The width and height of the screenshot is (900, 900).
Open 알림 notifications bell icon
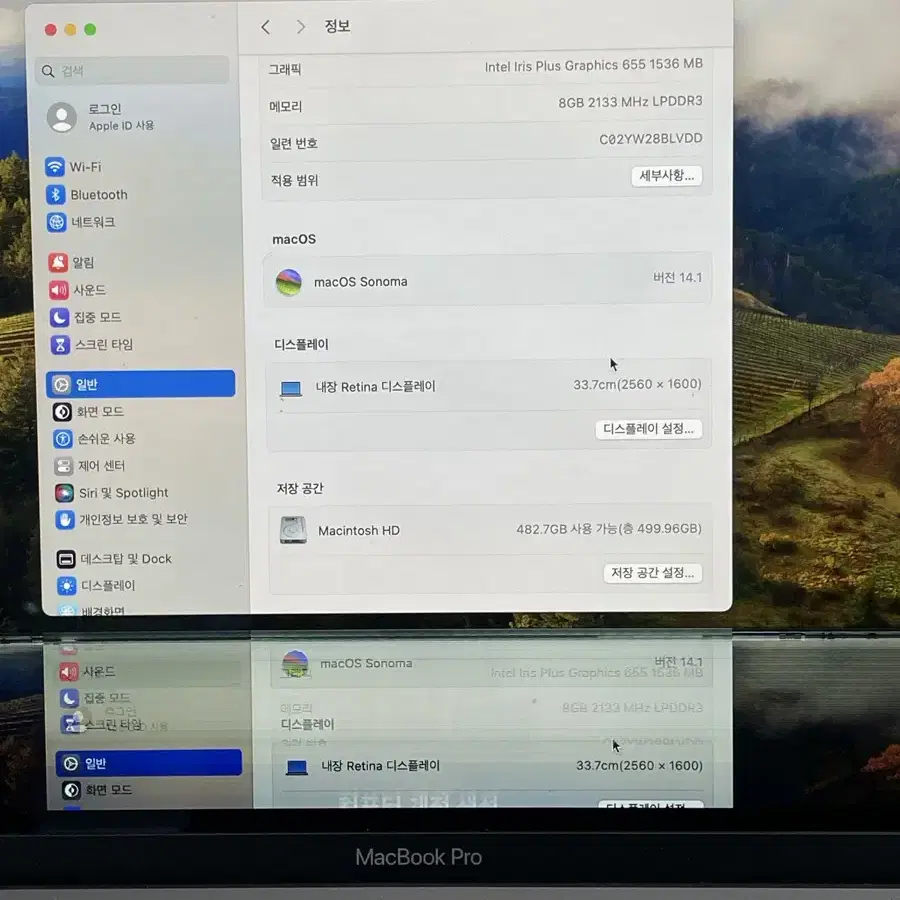pos(58,262)
